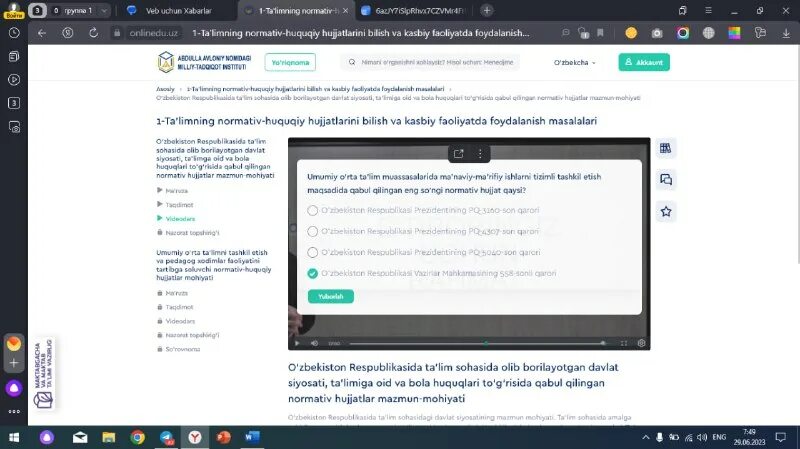Open the quiz three-dots options menu

[x=480, y=154]
